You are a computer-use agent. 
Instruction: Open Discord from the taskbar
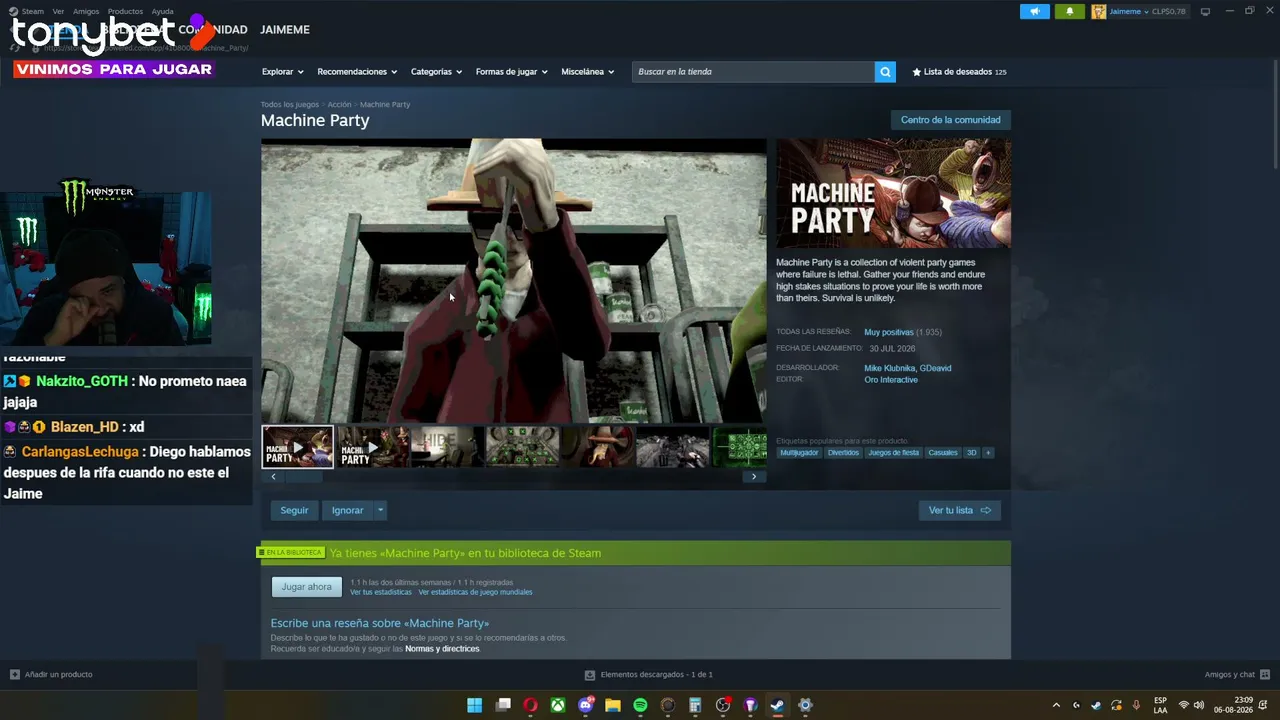(586, 705)
